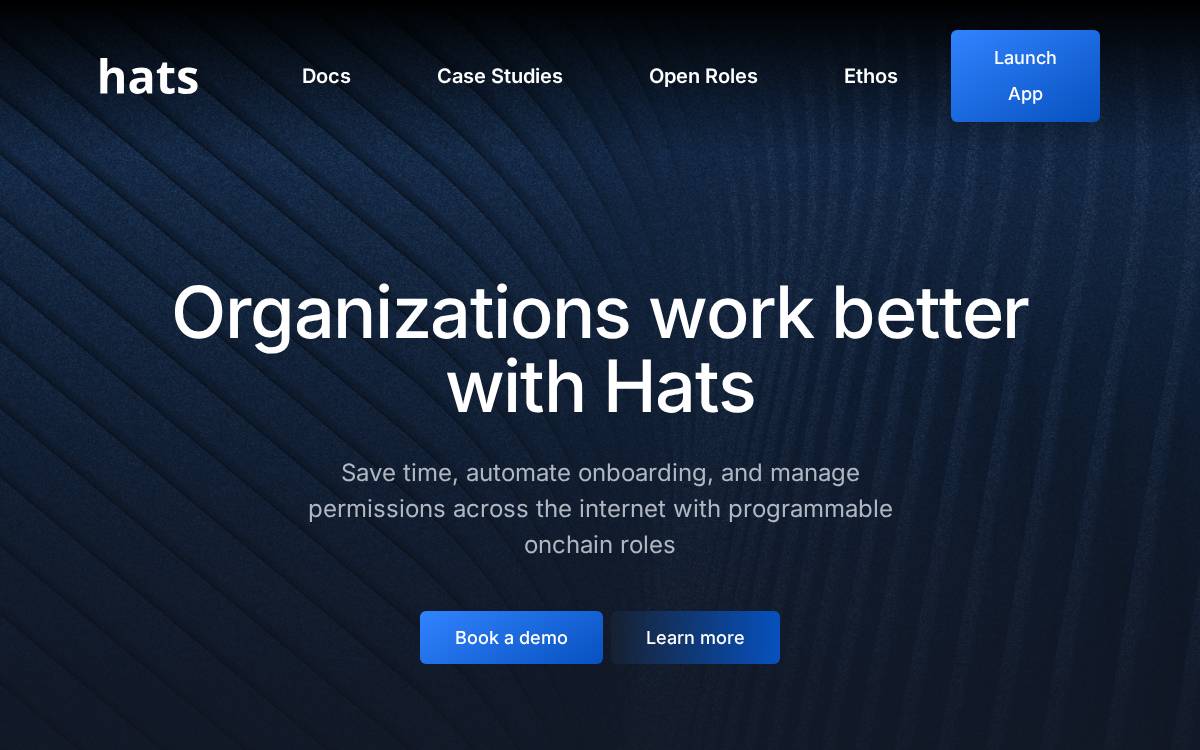This screenshot has width=1200, height=750.
Task: Click the Launch App button
Action: [1025, 76]
